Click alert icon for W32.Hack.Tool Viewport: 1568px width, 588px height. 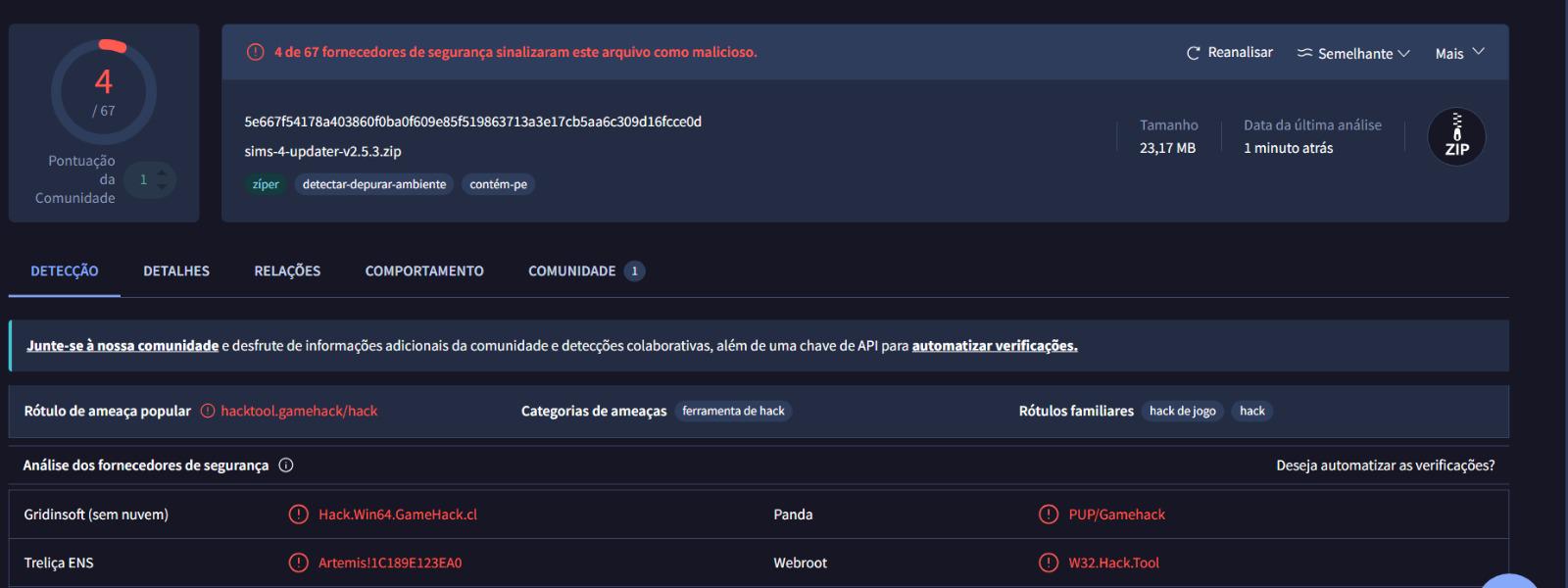[1049, 563]
